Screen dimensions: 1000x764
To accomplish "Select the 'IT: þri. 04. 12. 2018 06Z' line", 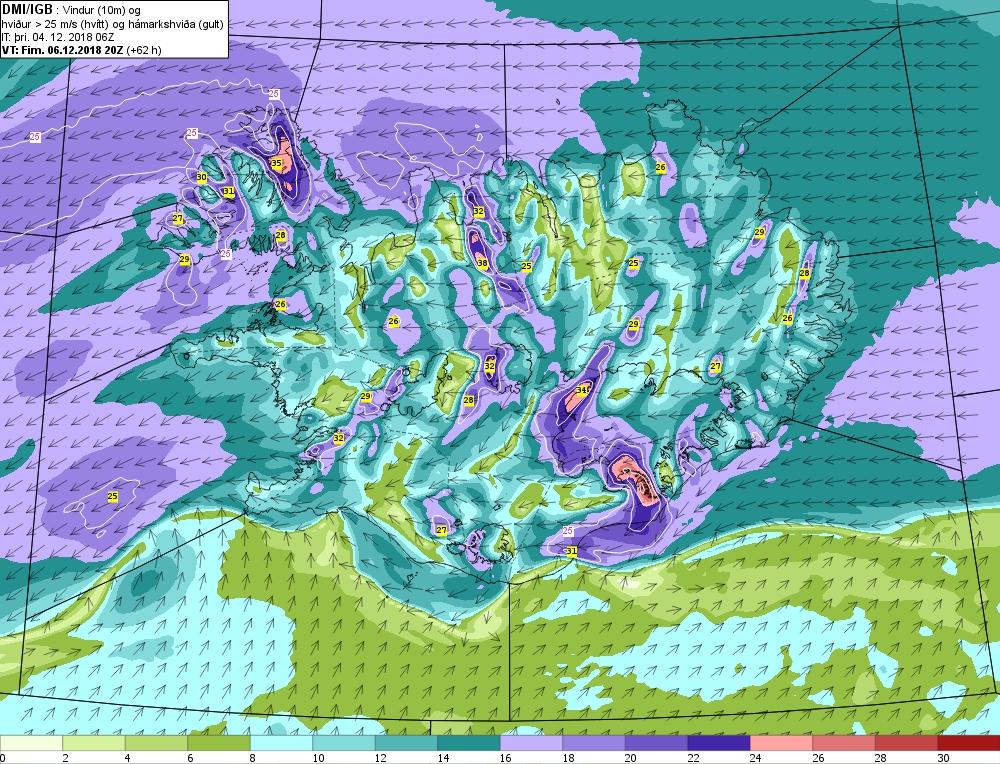I will [58, 37].
